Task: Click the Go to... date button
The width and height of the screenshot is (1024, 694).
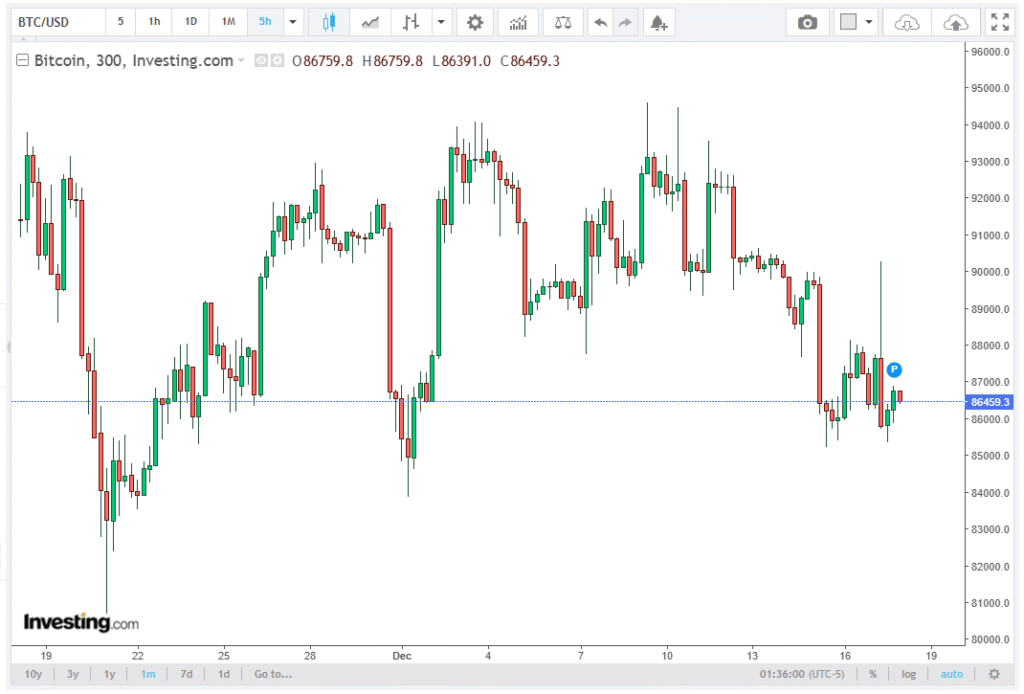Action: [x=273, y=674]
